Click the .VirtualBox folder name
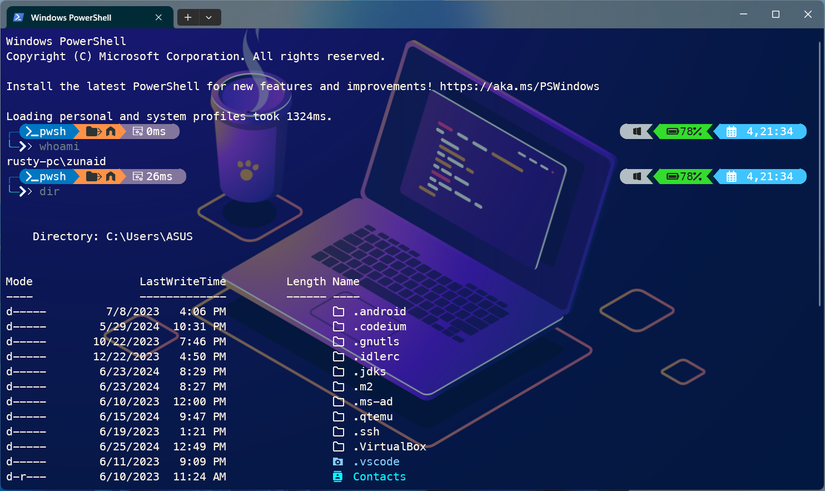 (389, 446)
